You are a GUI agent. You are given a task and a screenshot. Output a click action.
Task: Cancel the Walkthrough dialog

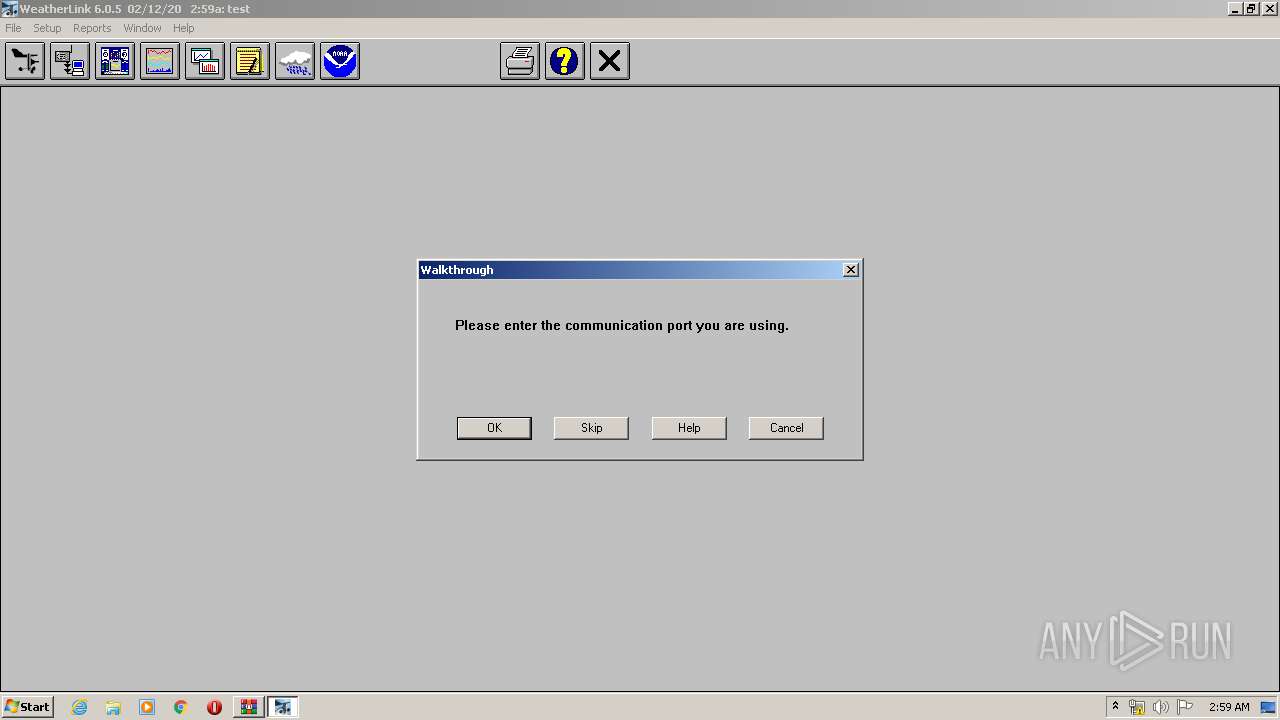point(786,428)
